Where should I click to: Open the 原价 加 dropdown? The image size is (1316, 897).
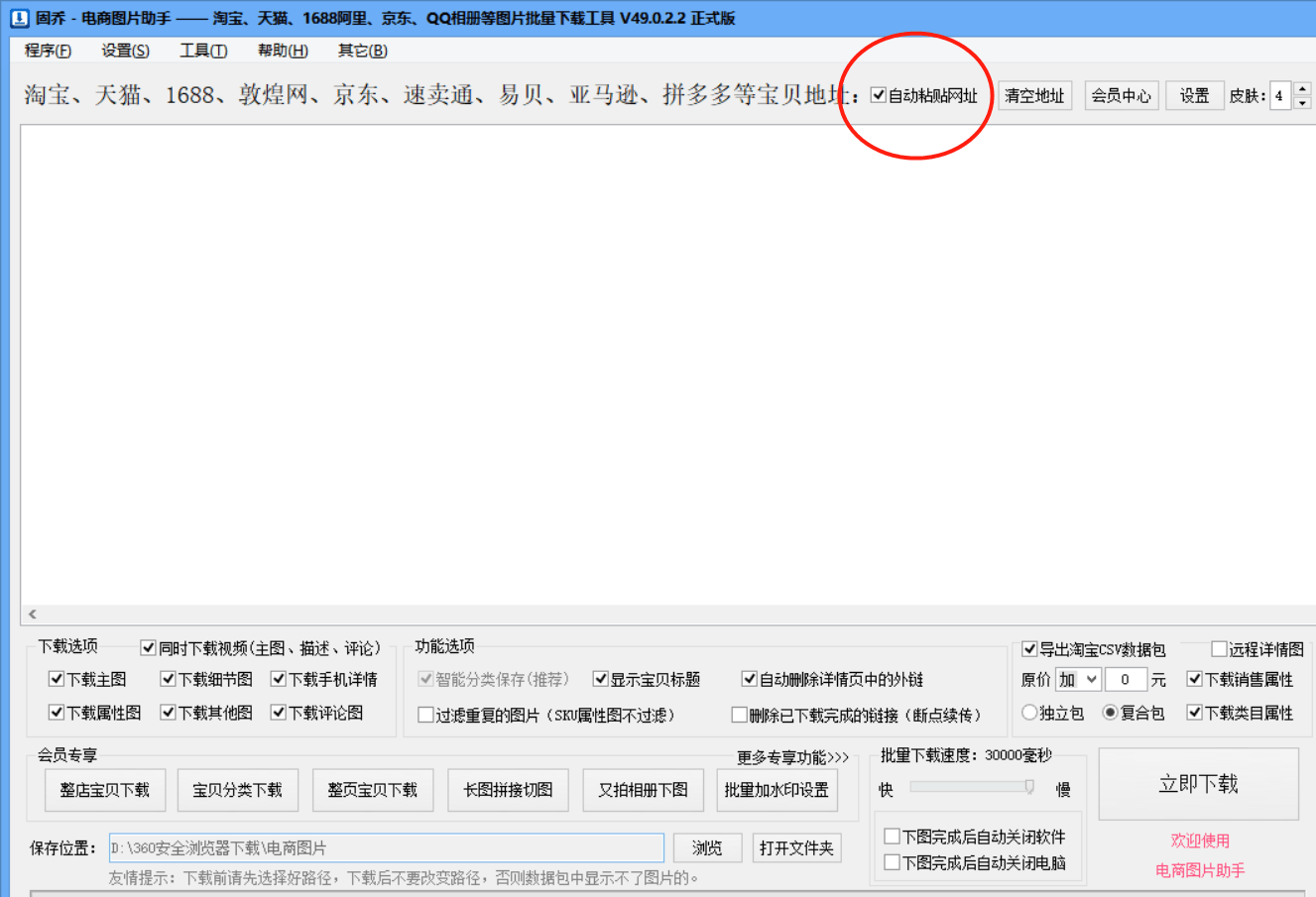[1078, 679]
